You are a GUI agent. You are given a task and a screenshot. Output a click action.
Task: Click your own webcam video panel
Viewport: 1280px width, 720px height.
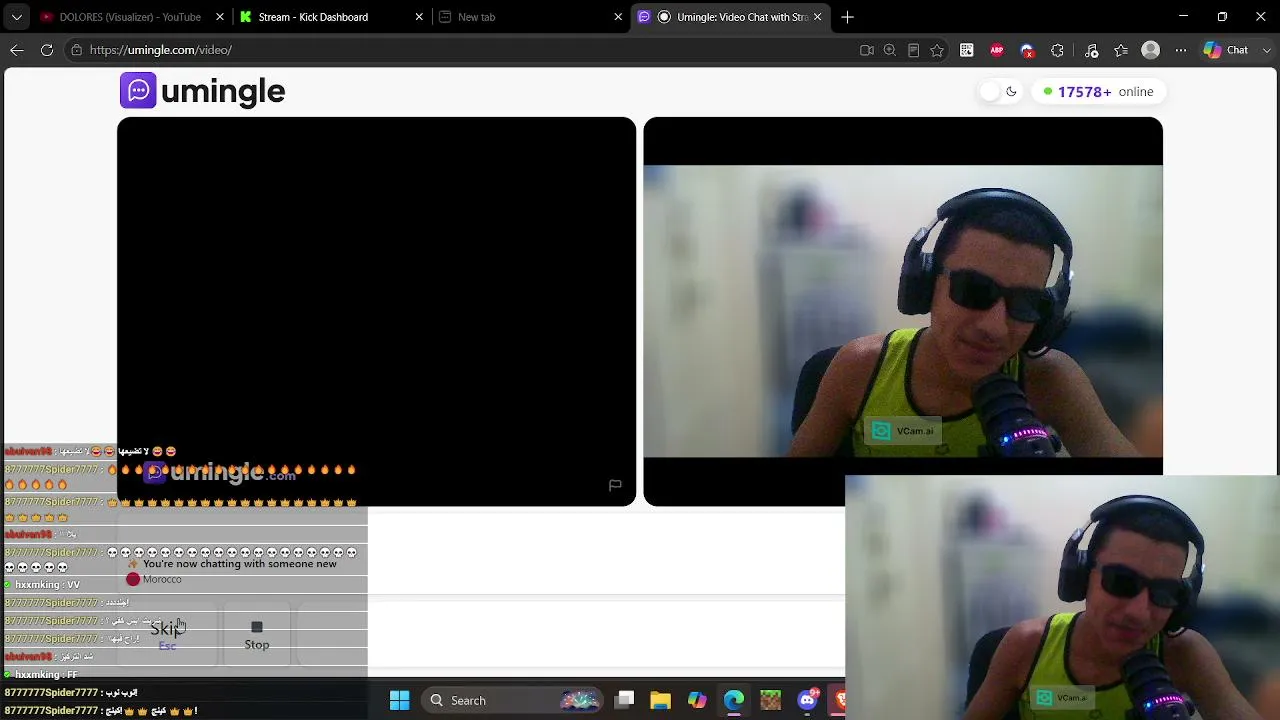903,311
